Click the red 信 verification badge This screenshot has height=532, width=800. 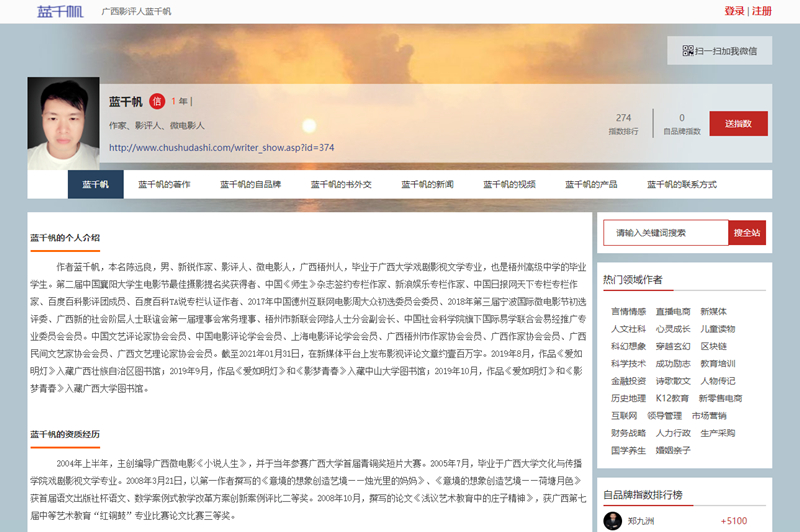(157, 101)
